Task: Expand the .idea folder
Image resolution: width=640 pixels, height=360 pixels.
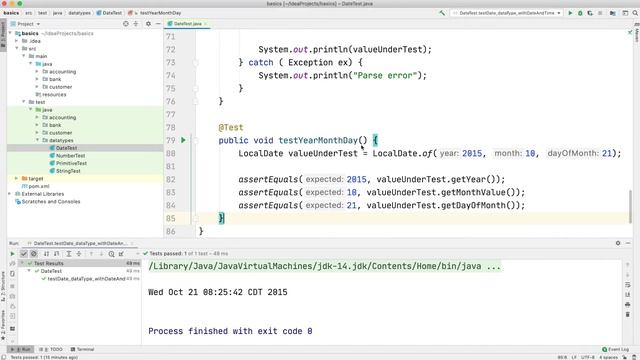Action: click(x=17, y=41)
